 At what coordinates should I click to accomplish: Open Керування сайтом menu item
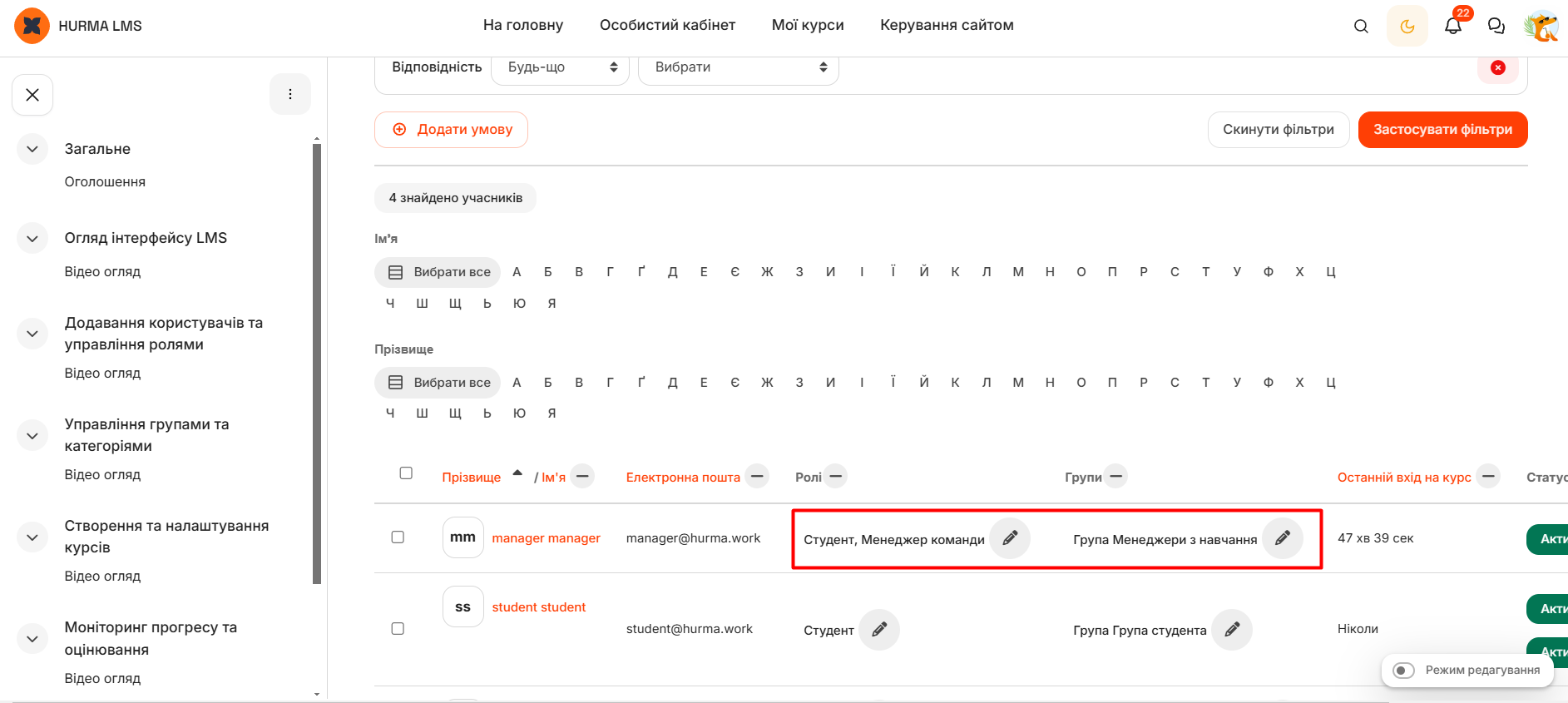coord(947,25)
